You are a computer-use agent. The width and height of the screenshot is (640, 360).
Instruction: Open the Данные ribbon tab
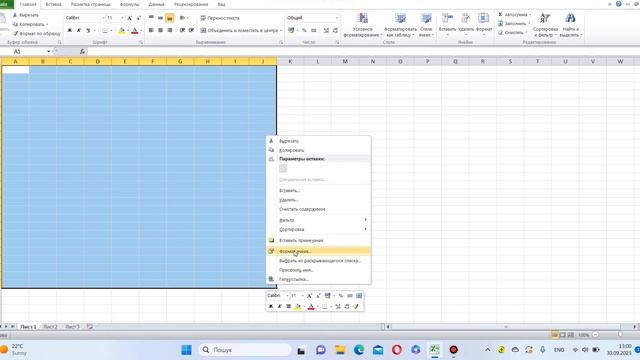click(156, 4)
